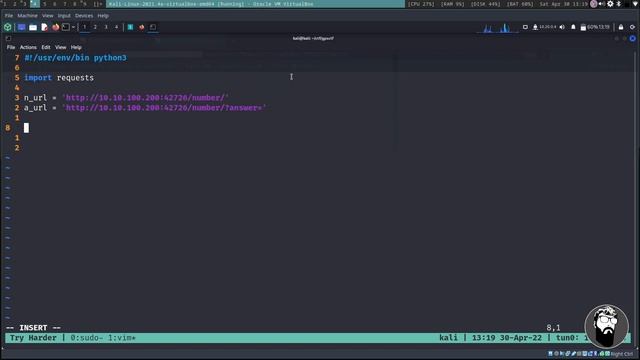
Task: Click the 'Right Ctrl' host key indicator
Action: coord(622,354)
